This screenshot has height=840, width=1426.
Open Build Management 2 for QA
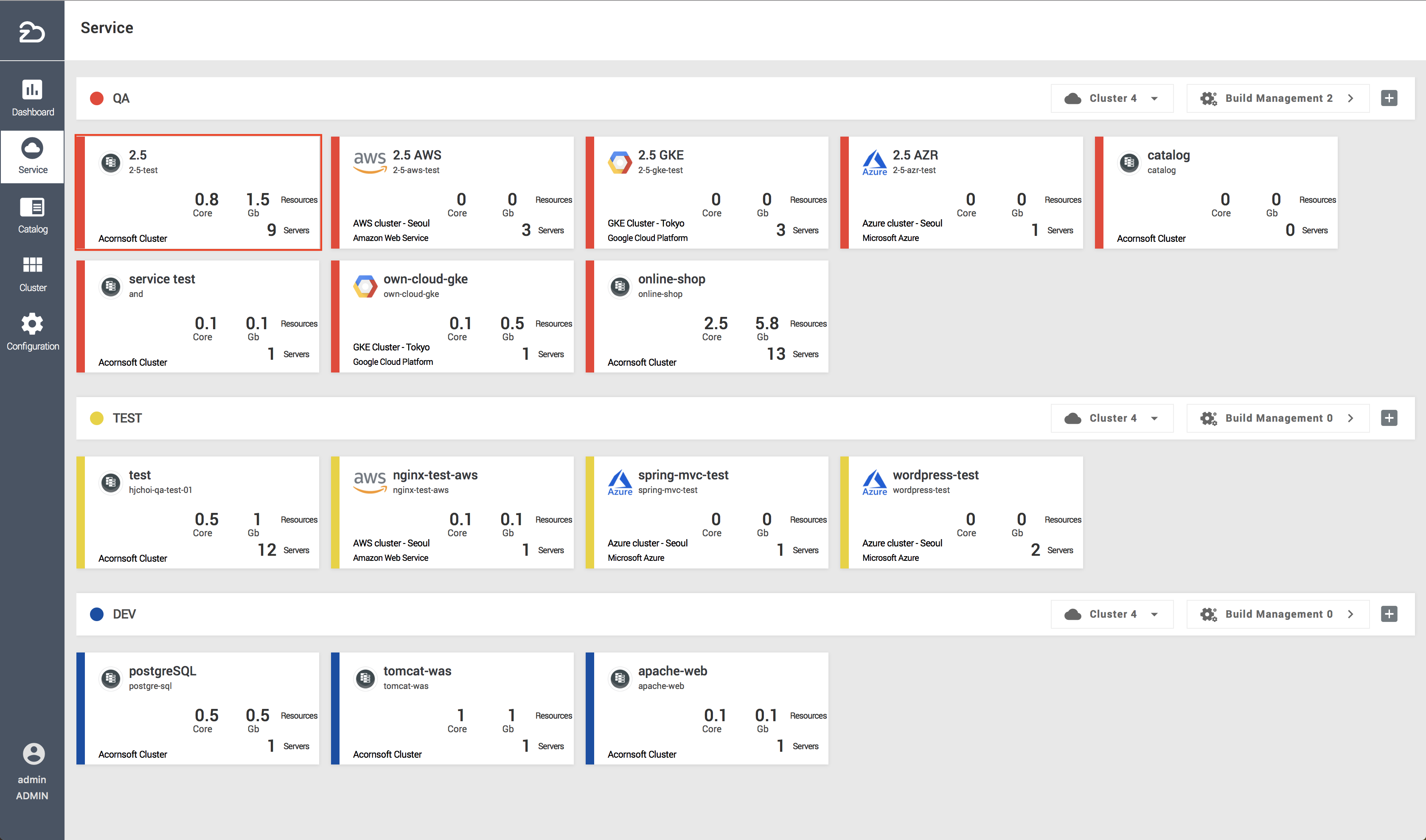click(1278, 98)
